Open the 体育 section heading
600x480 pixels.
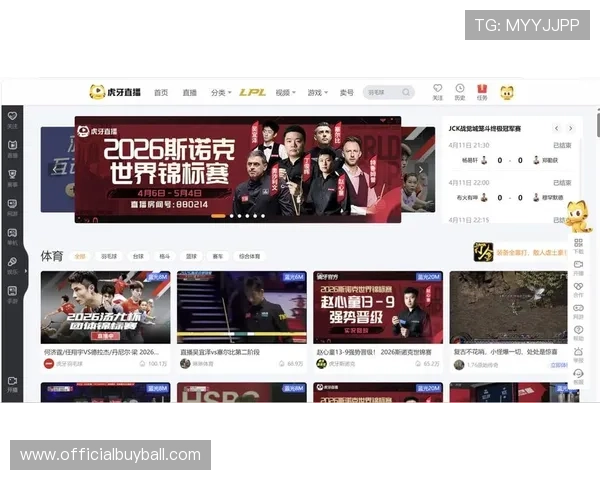tap(52, 256)
